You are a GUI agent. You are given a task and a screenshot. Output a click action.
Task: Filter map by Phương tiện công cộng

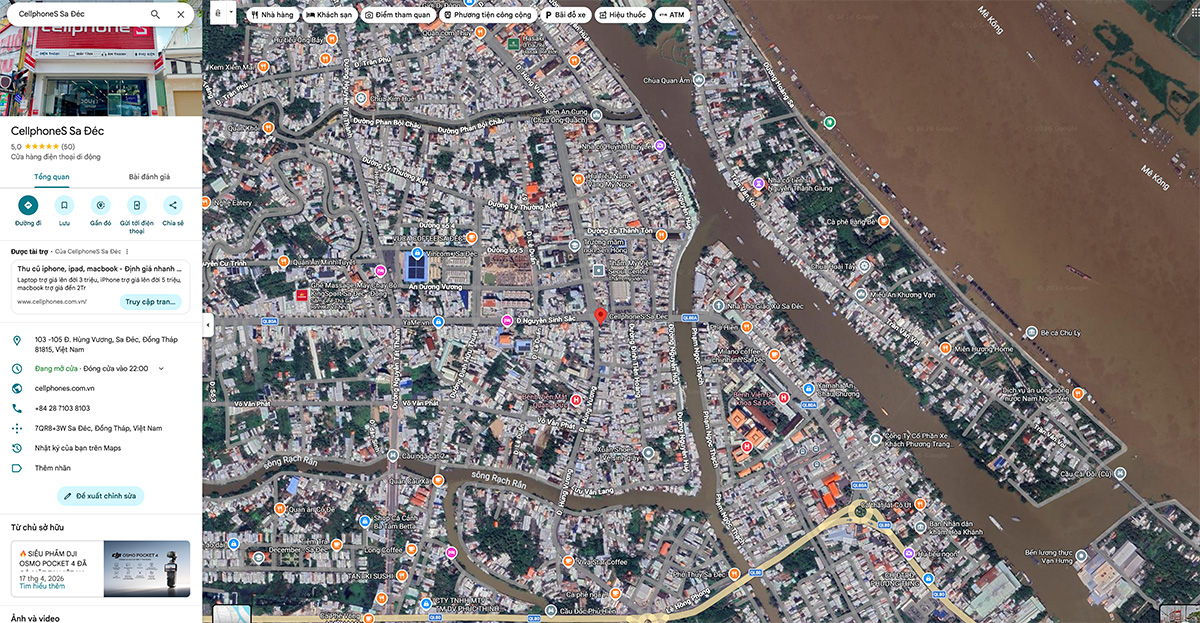click(487, 15)
